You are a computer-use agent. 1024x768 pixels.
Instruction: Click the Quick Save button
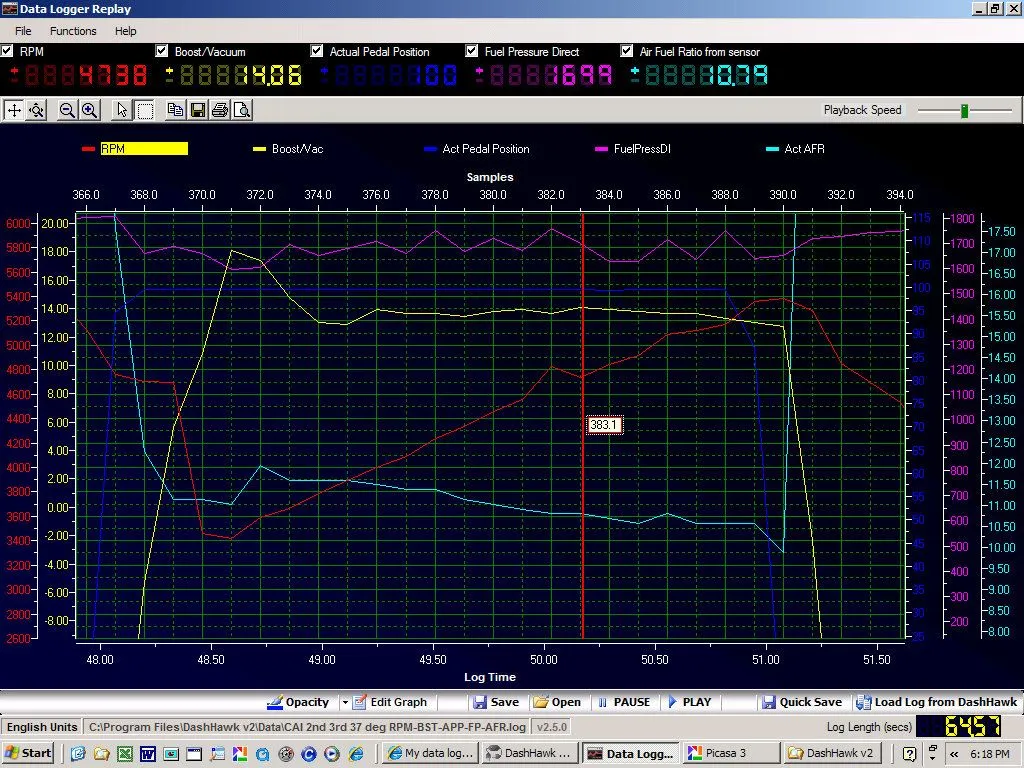click(x=801, y=702)
